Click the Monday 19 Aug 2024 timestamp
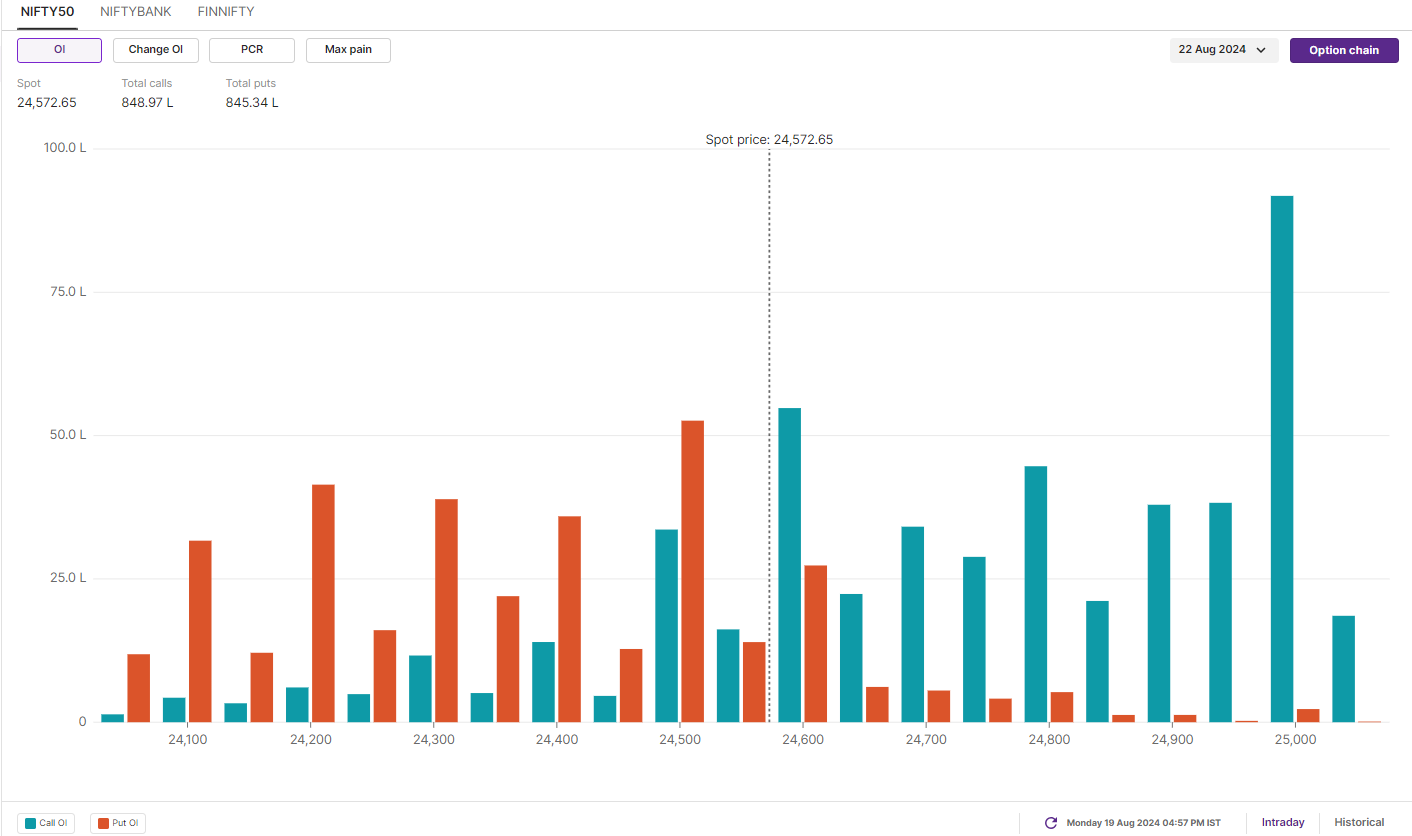Image resolution: width=1412 pixels, height=836 pixels. (x=1143, y=823)
